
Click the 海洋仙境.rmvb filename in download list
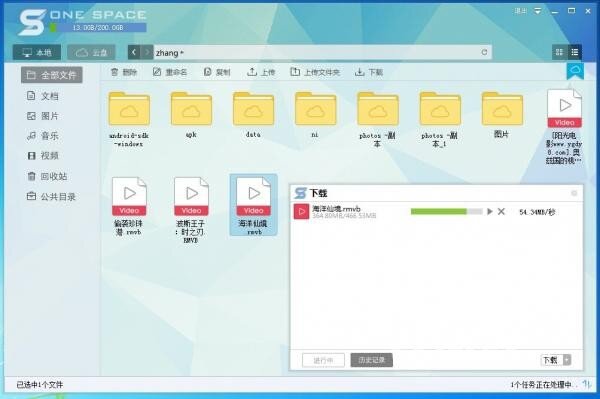(x=336, y=208)
